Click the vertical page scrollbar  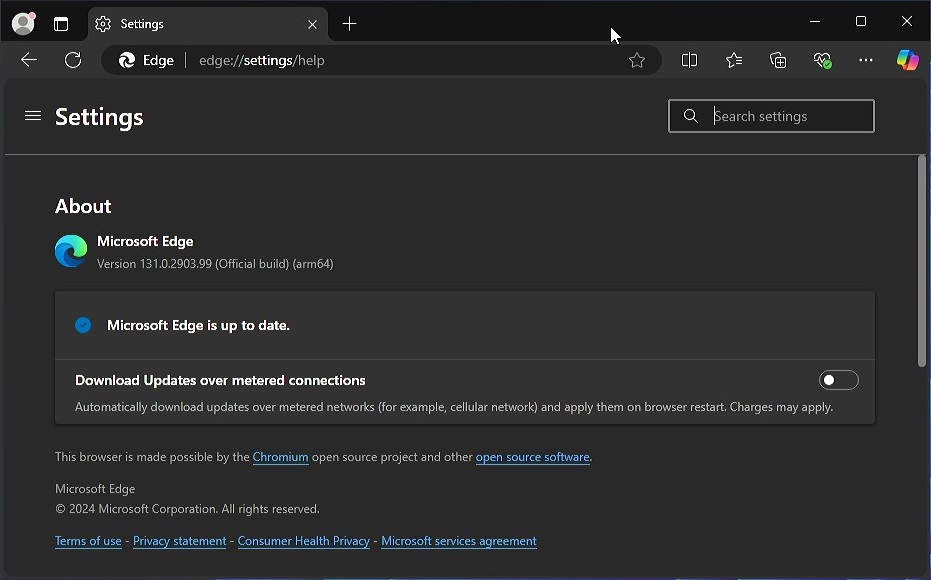(921, 260)
